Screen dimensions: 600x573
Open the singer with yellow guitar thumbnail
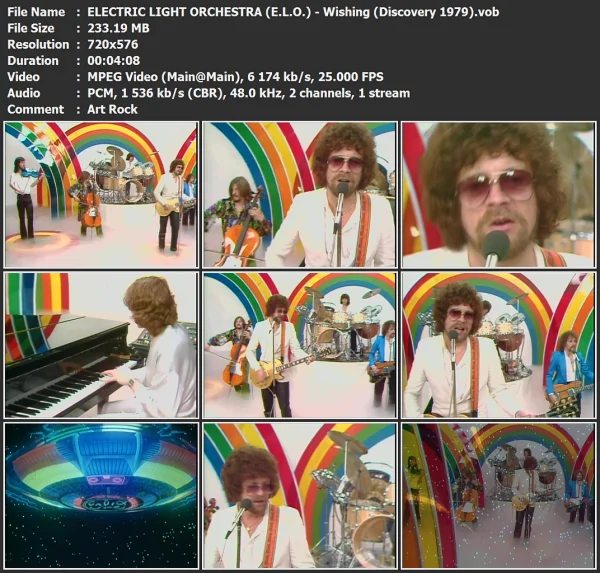300,345
